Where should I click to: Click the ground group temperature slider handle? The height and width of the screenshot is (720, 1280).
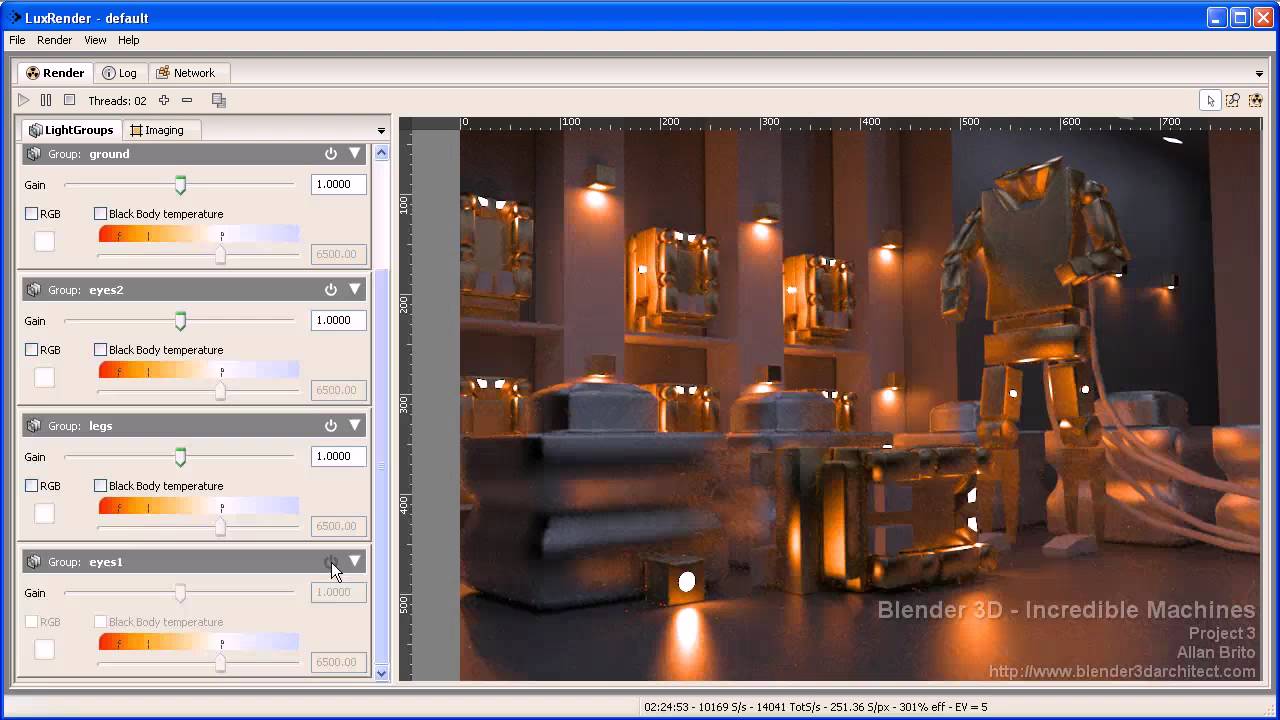[220, 255]
